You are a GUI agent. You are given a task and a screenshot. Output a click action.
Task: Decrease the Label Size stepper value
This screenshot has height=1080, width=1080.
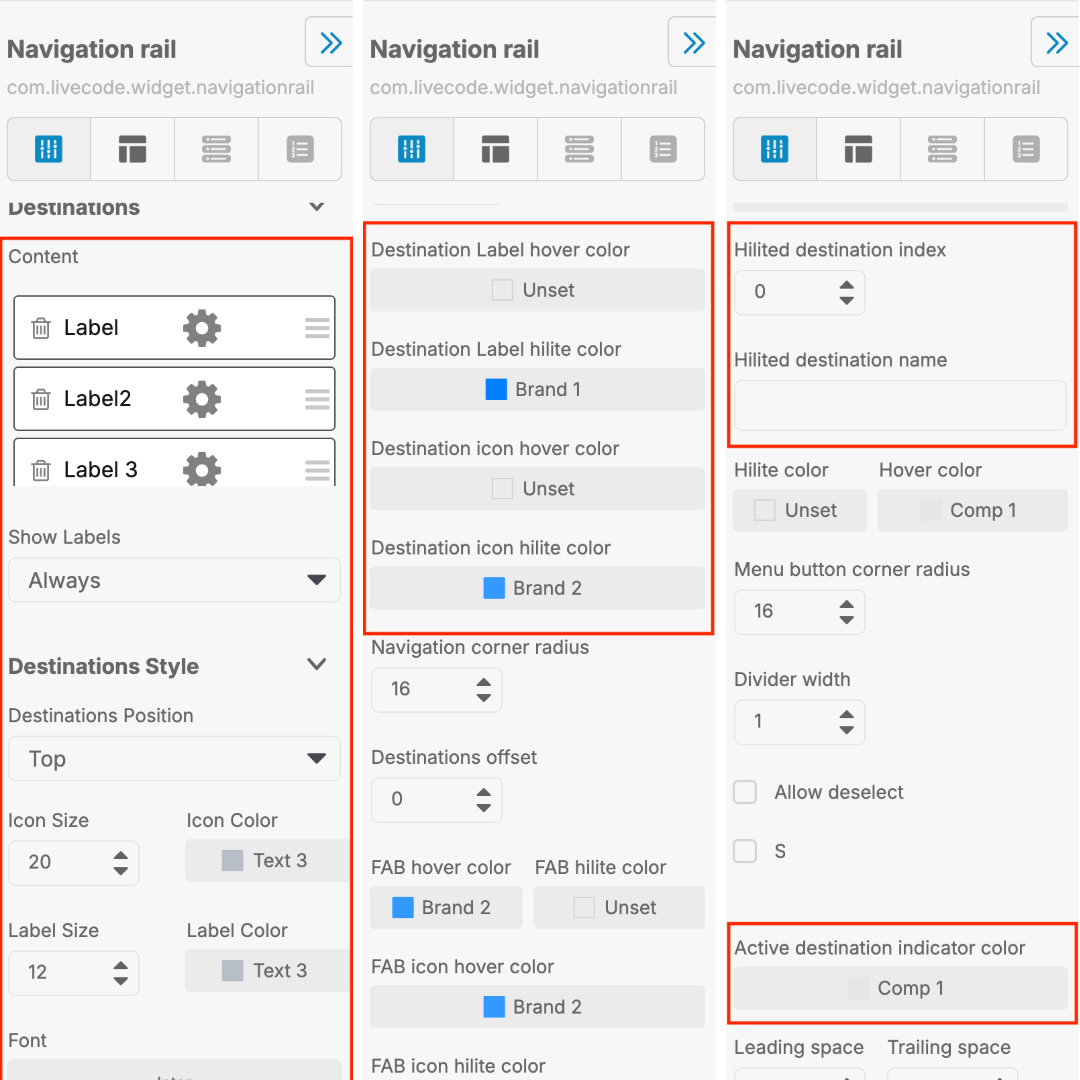121,981
